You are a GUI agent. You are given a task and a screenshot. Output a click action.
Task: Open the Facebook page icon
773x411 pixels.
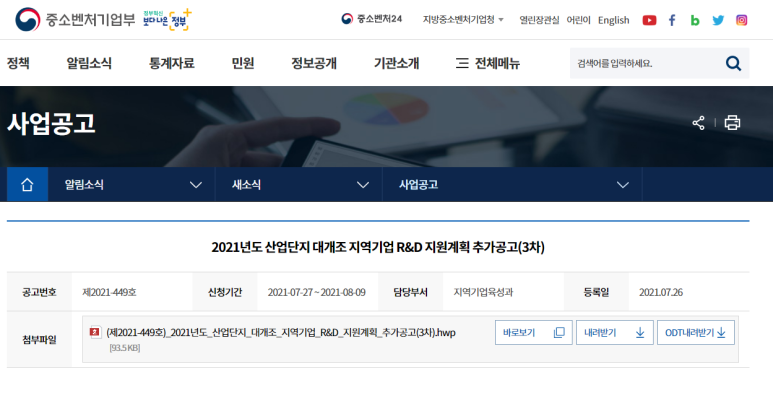pos(672,20)
